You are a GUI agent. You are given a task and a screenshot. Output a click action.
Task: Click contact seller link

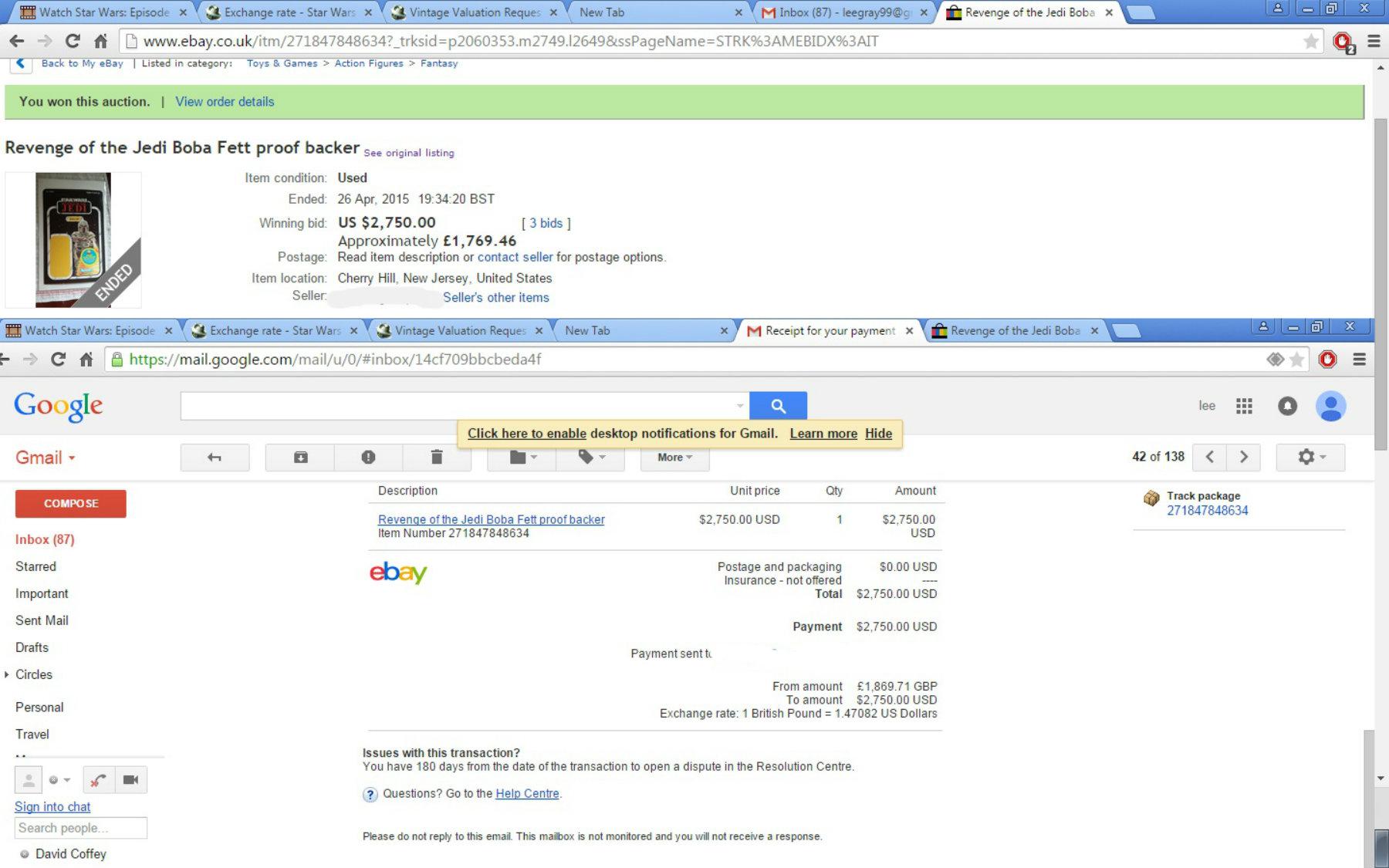tap(515, 257)
